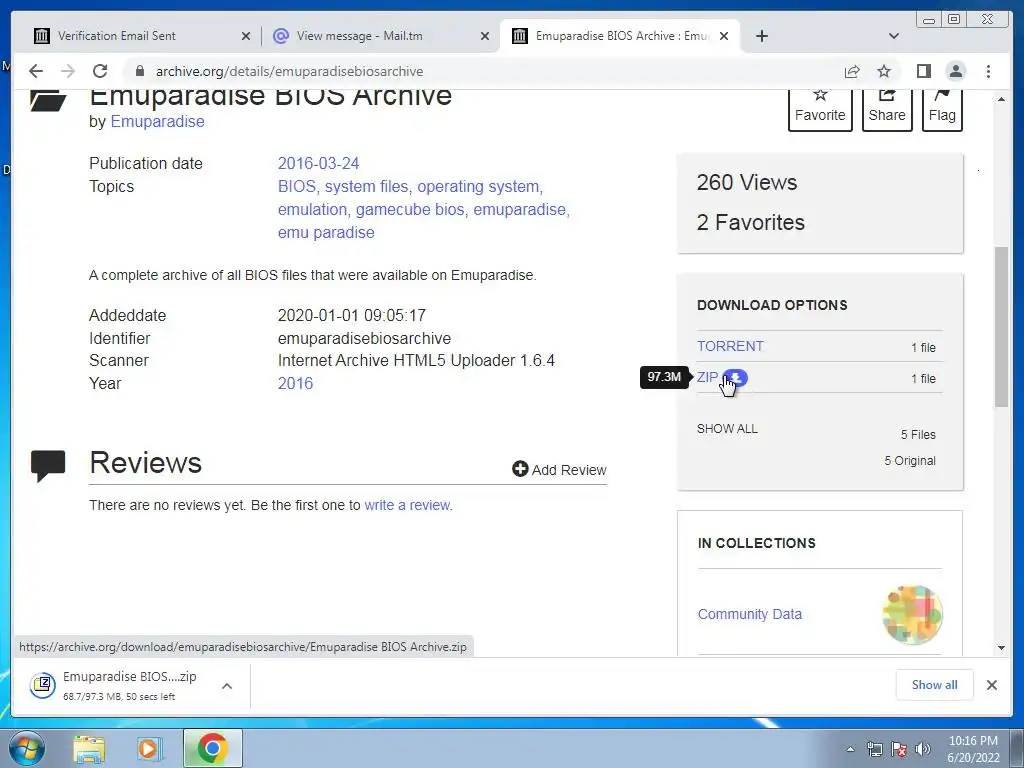This screenshot has height=768, width=1024.
Task: Click the ZIP download link
Action: [x=707, y=377]
